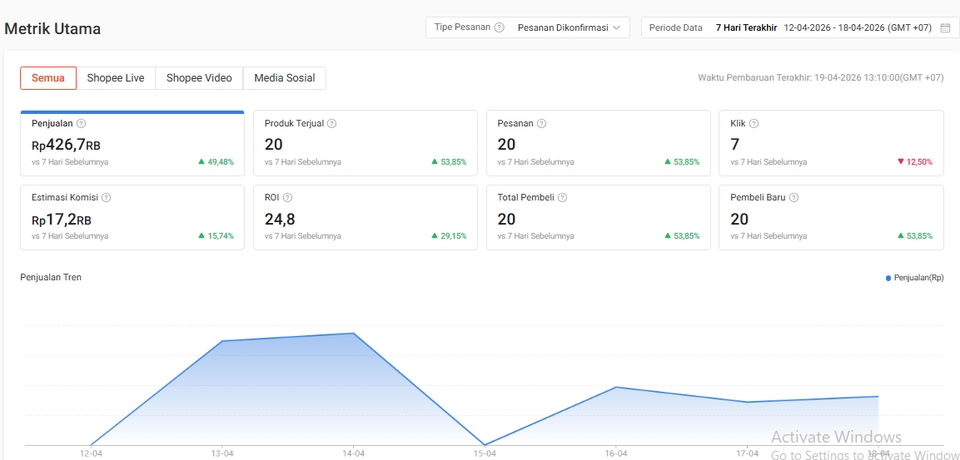This screenshot has height=460, width=960.
Task: Toggle the Penjualan(Rp) chart legend
Action: pos(914,278)
